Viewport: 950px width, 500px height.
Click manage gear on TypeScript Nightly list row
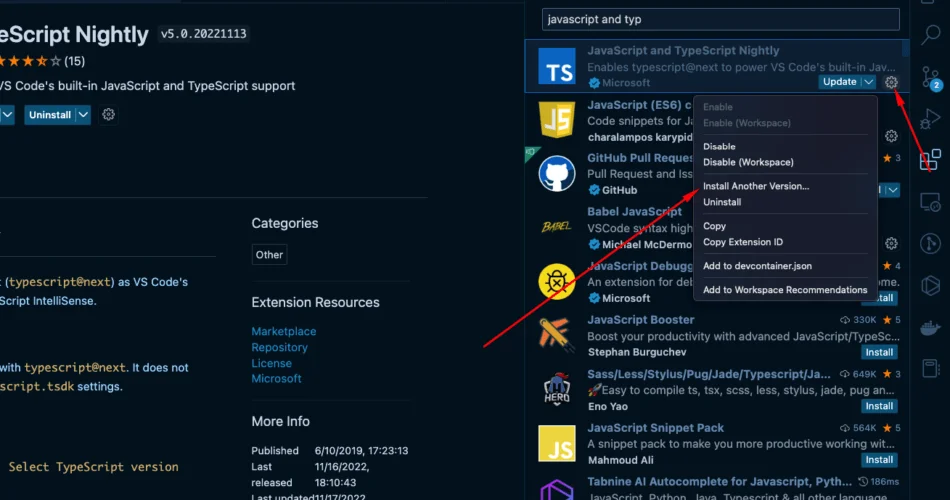(891, 82)
